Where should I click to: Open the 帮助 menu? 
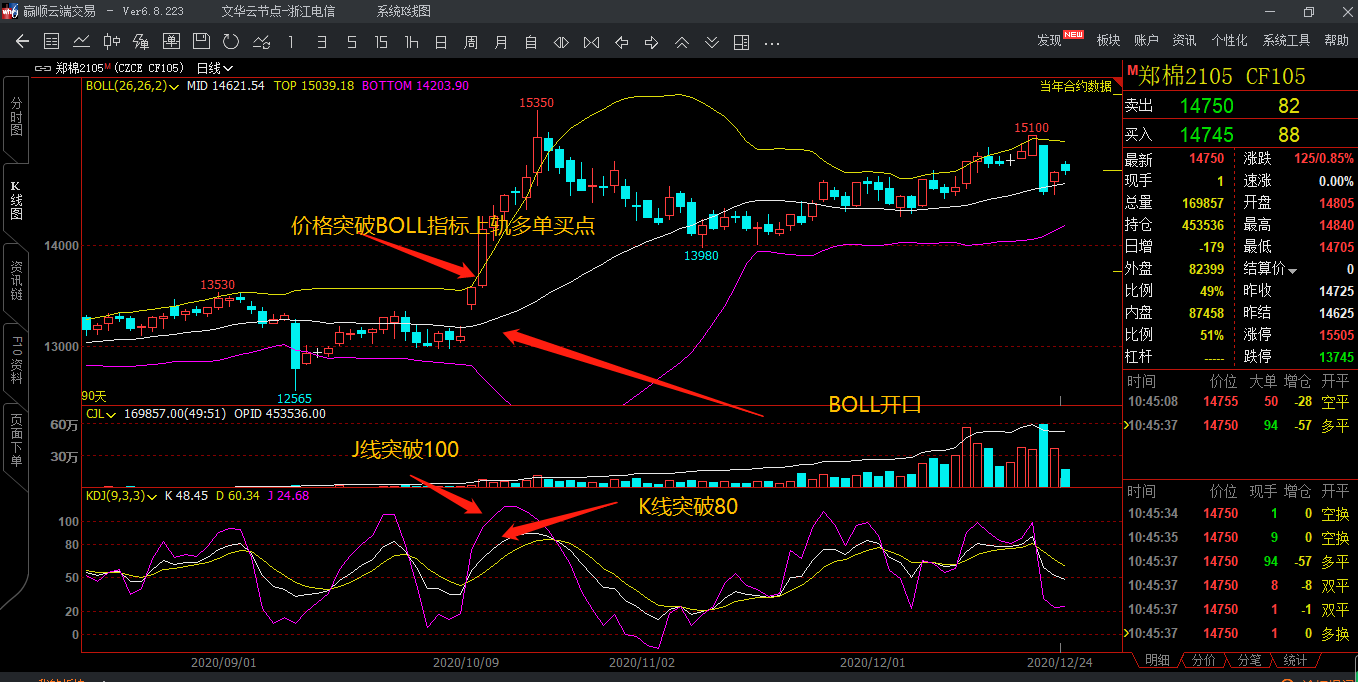pos(1336,40)
